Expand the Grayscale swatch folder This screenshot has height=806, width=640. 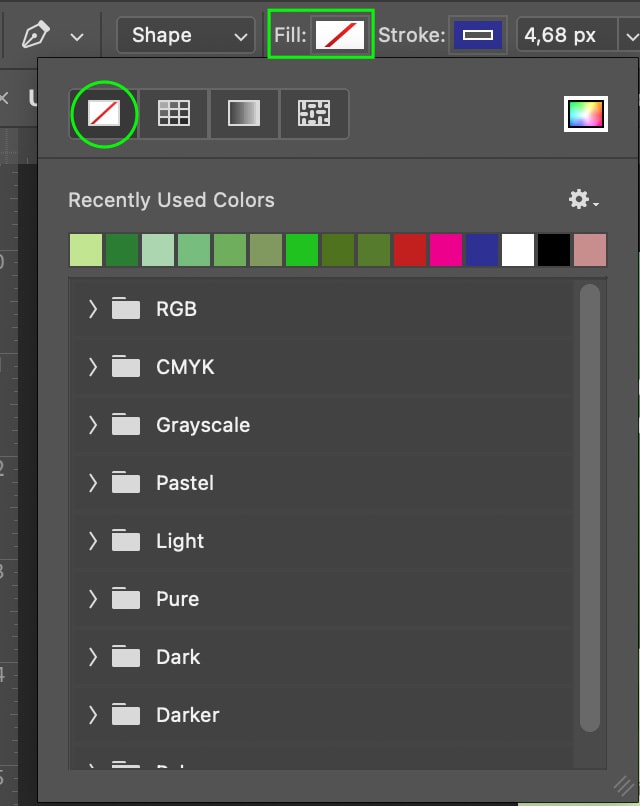click(x=93, y=425)
